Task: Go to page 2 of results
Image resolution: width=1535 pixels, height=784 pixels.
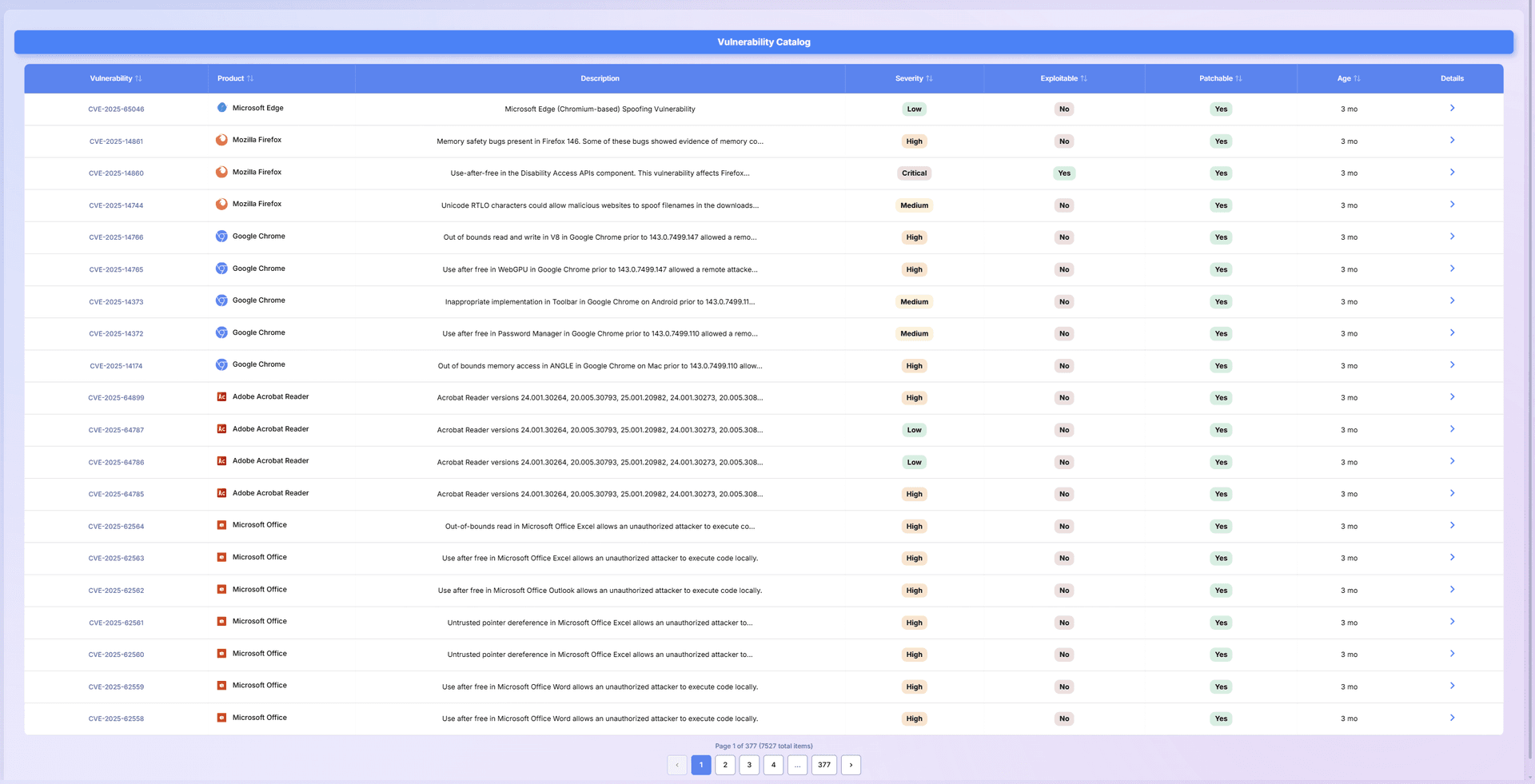Action: (725, 765)
